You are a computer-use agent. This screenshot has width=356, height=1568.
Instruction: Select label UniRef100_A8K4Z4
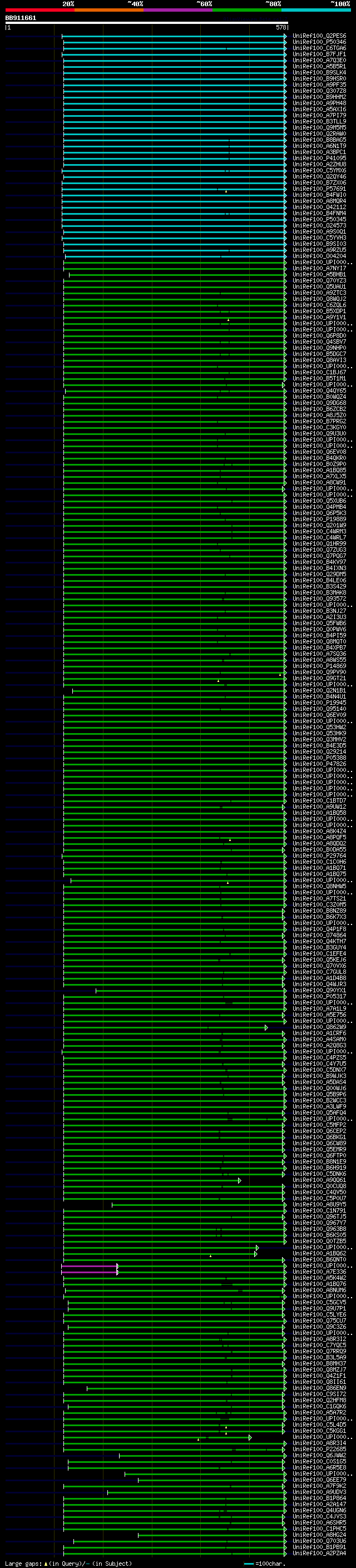(319, 831)
